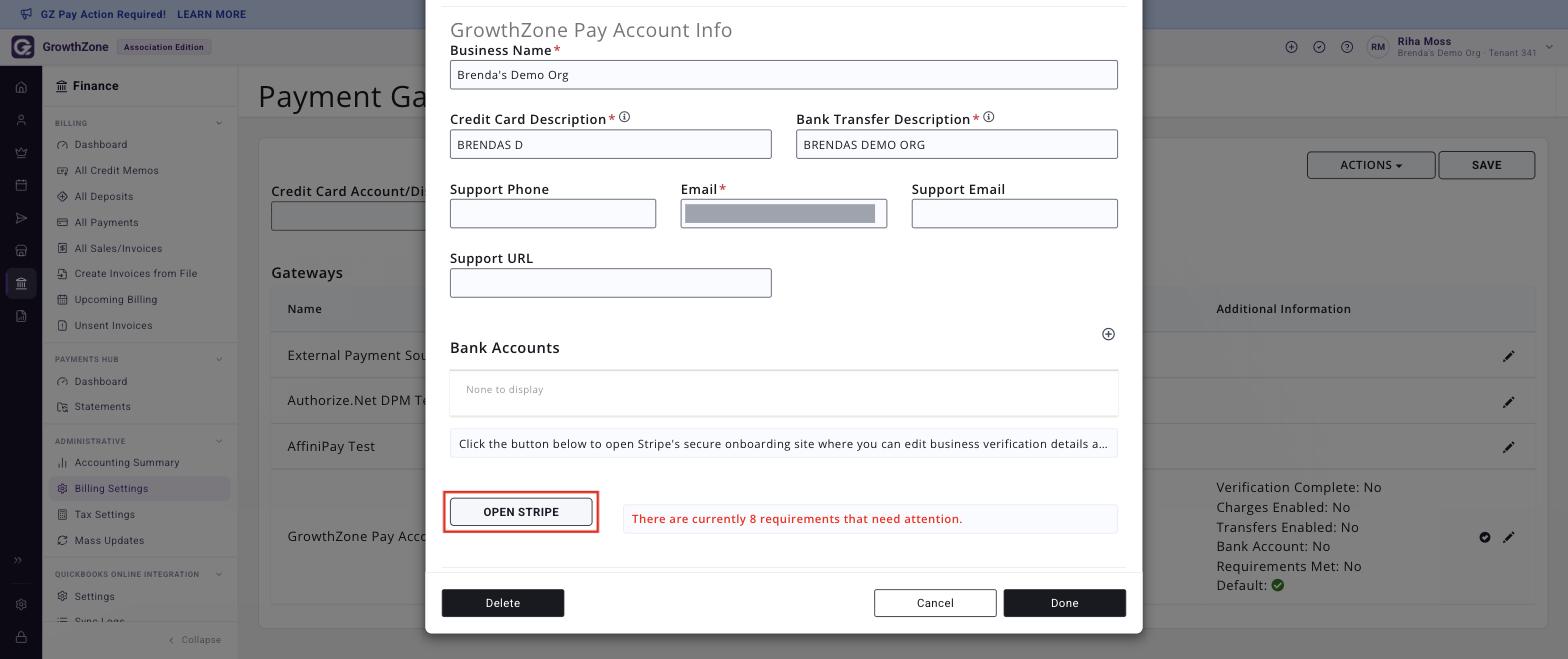The height and width of the screenshot is (659, 1568).
Task: Open the ACTIONS dropdown
Action: pyautogui.click(x=1371, y=165)
